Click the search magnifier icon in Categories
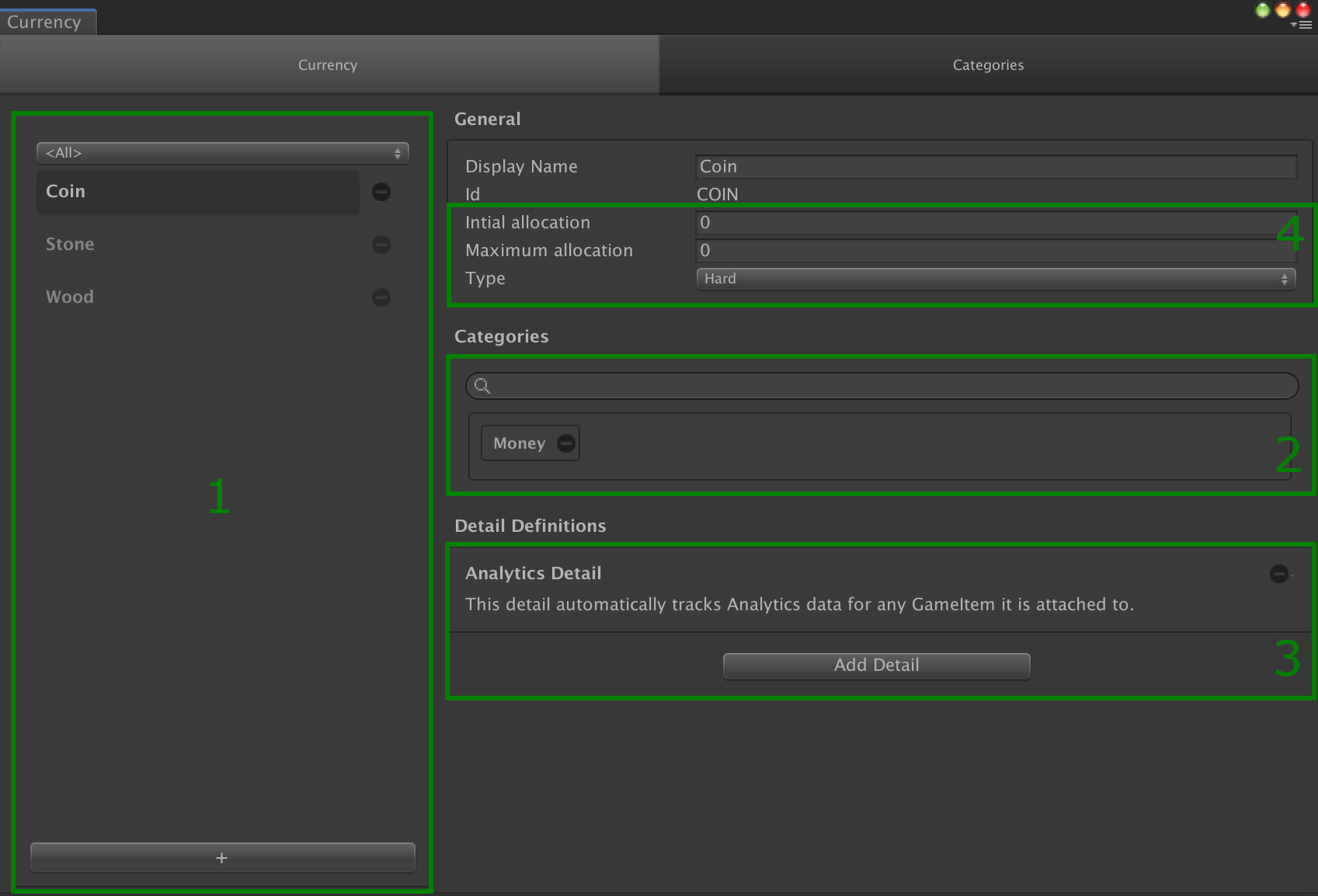Viewport: 1318px width, 896px height. 482,386
